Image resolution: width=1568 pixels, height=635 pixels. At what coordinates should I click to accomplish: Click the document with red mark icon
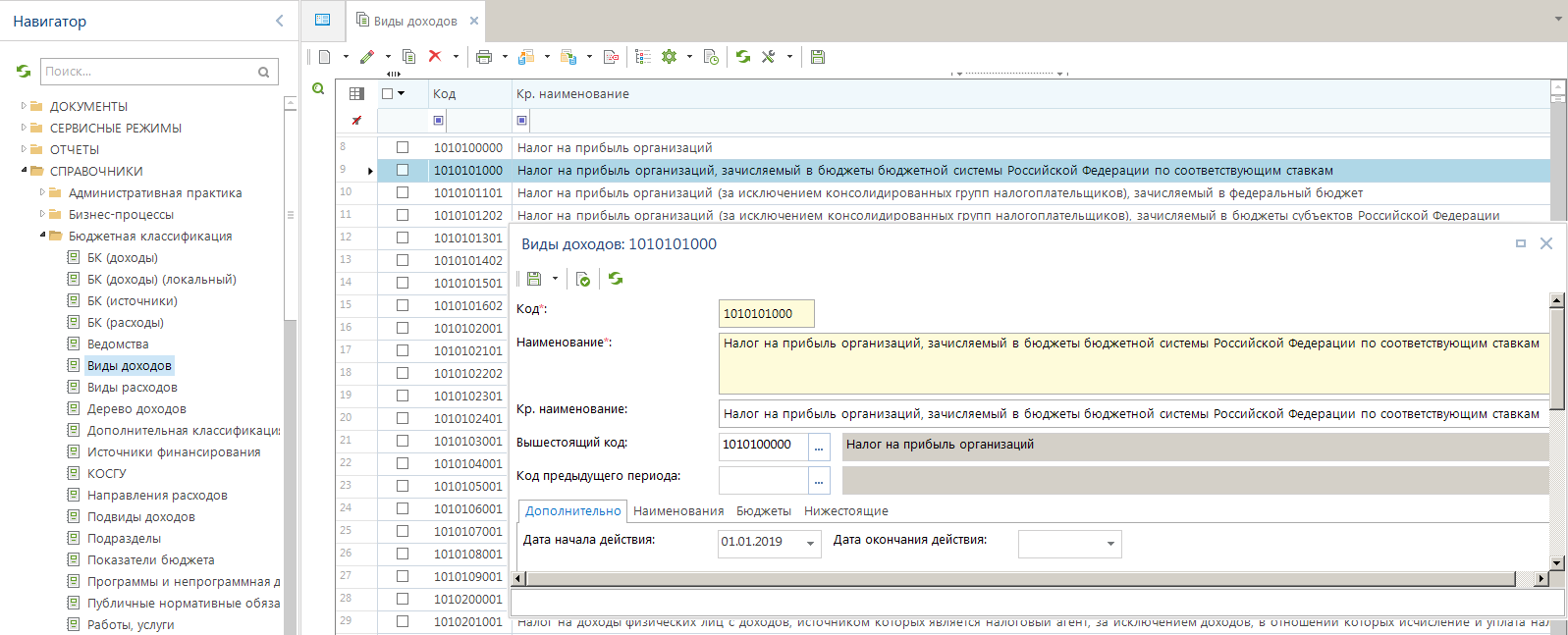(x=611, y=57)
